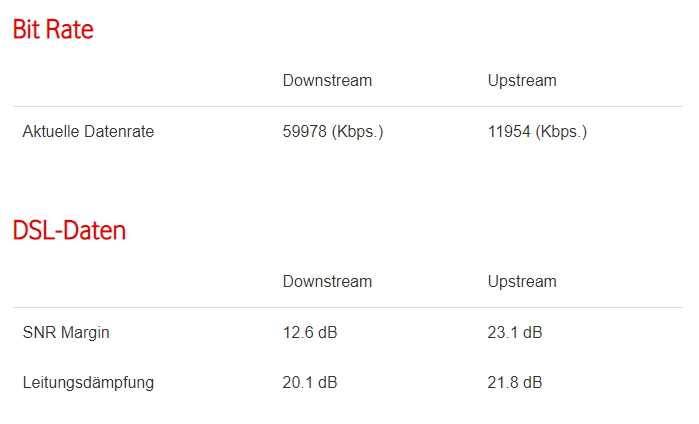Click divider line below Bit Rate headers
Image resolution: width=699 pixels, height=424 pixels.
(347, 106)
